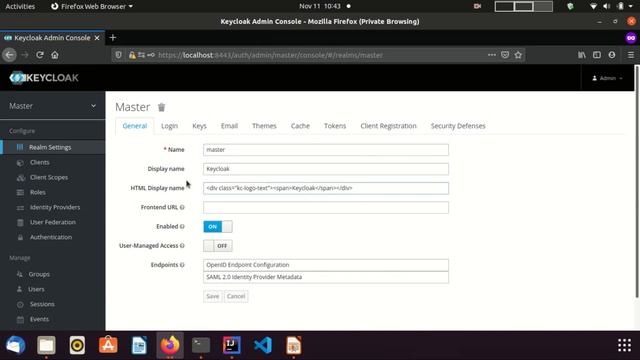
Task: Open Visual Studio Code from dock
Action: (263, 345)
